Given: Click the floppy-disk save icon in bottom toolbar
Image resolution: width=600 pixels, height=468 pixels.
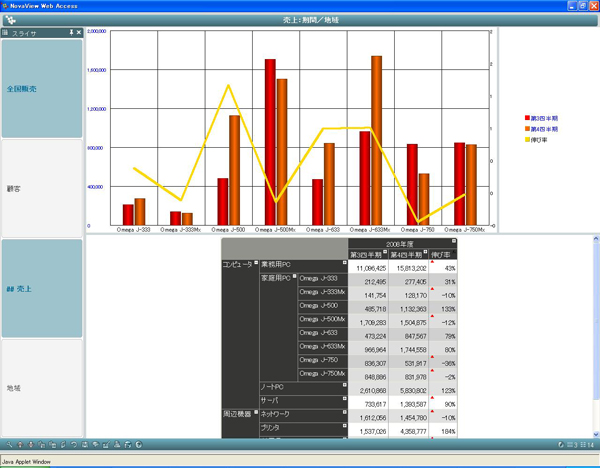Looking at the screenshot, I should pos(85,445).
